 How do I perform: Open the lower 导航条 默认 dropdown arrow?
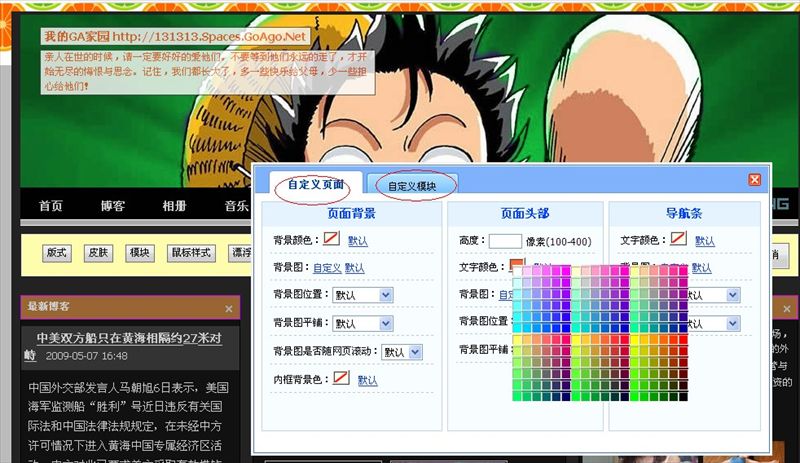coord(733,324)
